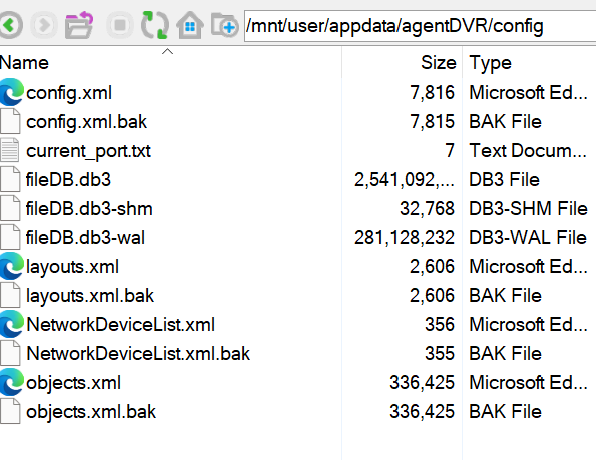596x460 pixels.
Task: Click the Edge icon beside NetworkDeviceList.xml
Action: [11, 324]
